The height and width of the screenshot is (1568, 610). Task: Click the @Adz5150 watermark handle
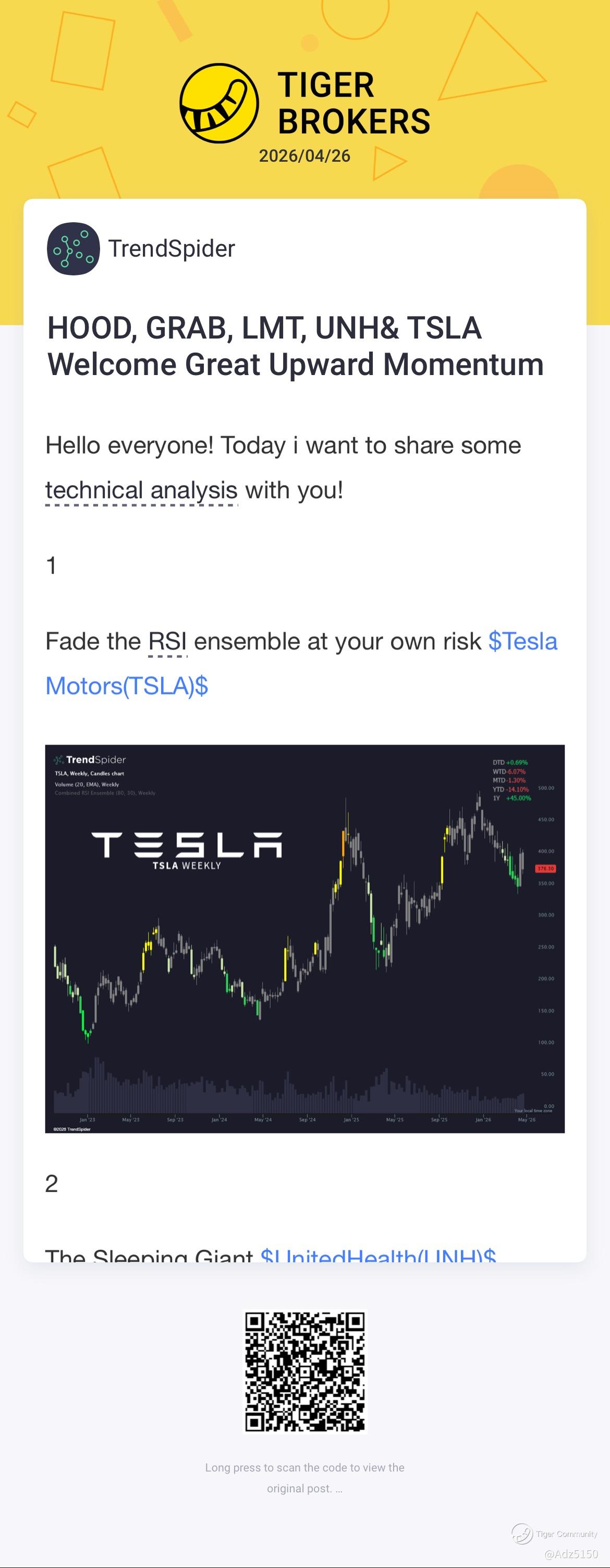570,1554
